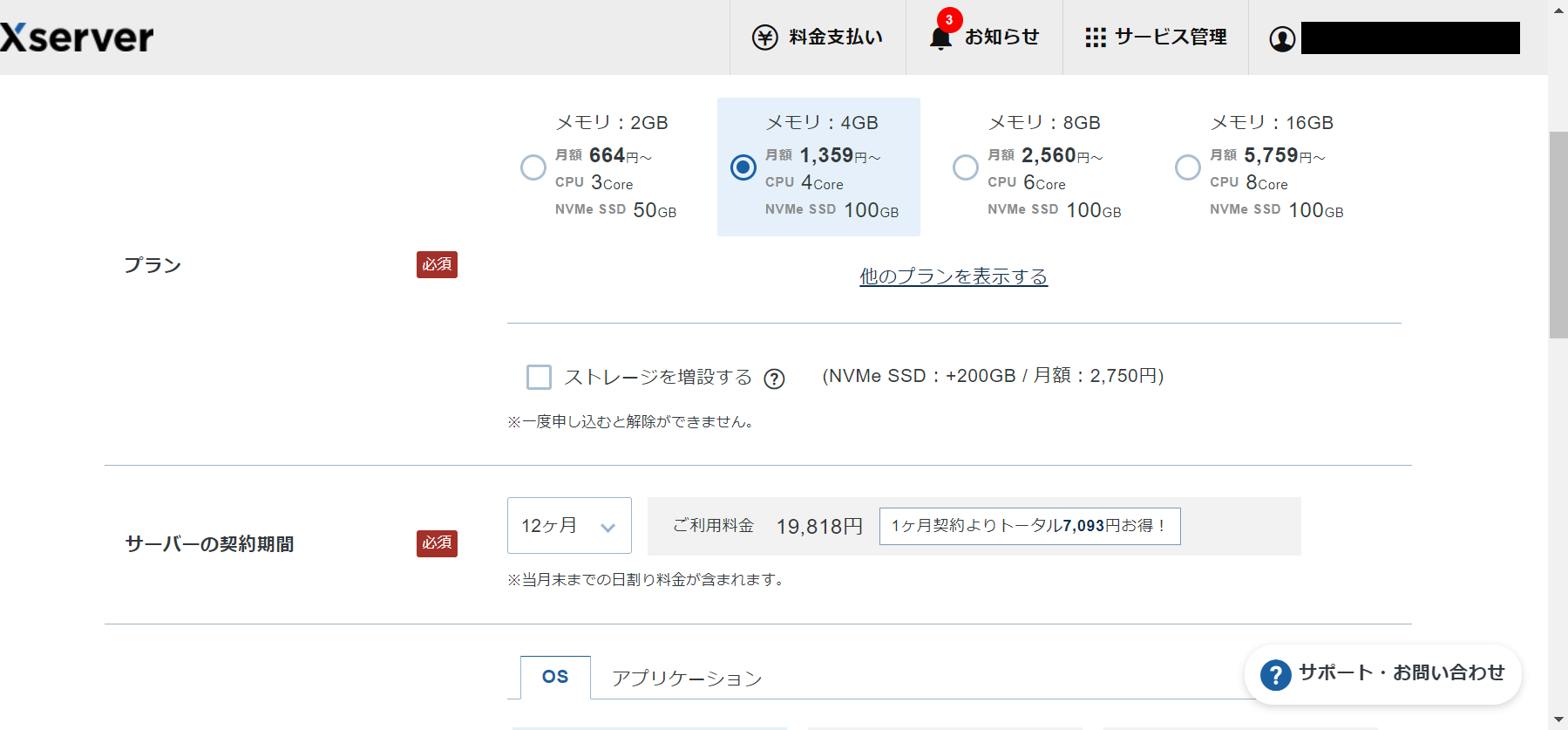The width and height of the screenshot is (1568, 730).
Task: Click the scrollbar down arrow
Action: [1558, 720]
